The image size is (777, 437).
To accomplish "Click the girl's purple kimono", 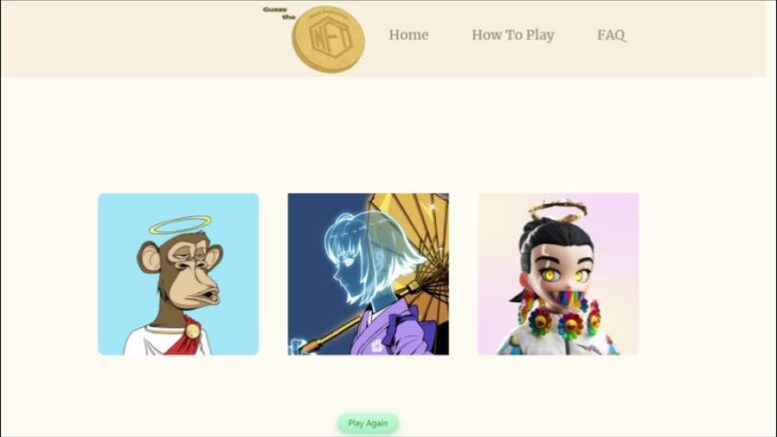I will tap(394, 330).
